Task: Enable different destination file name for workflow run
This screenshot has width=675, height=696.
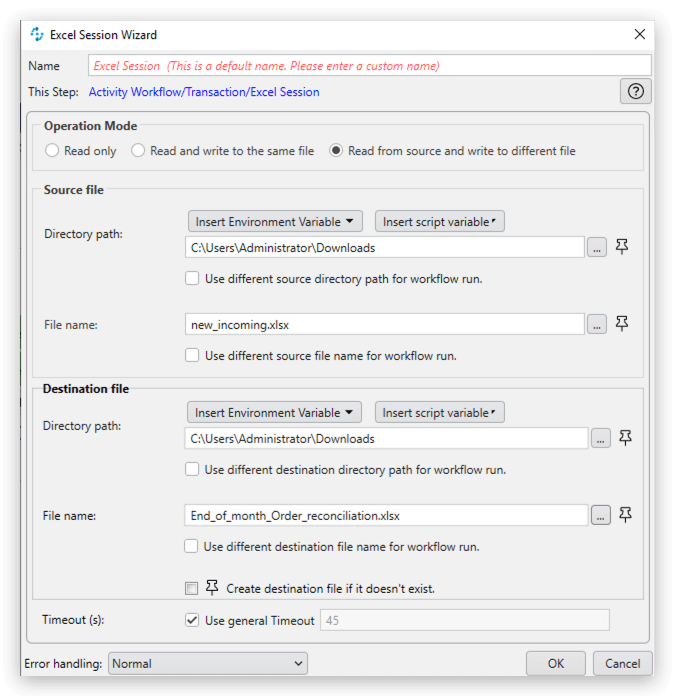Action: pos(191,546)
